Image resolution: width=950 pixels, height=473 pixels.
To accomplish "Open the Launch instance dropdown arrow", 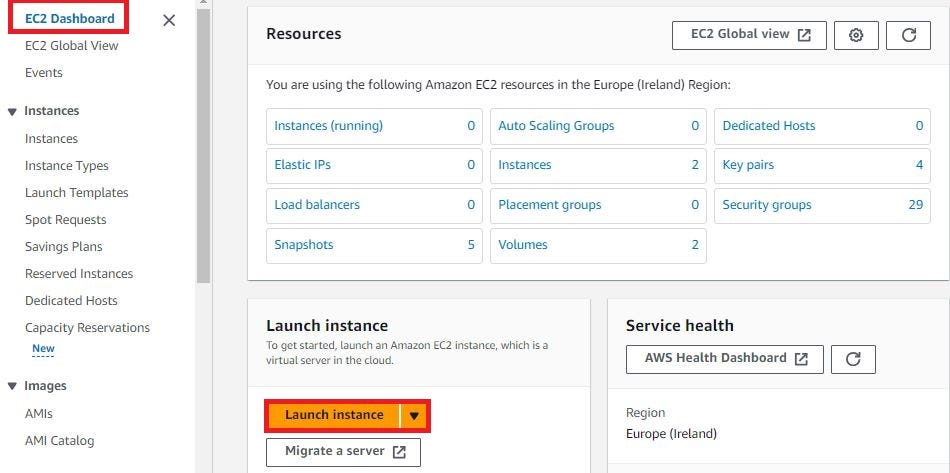I will point(414,416).
